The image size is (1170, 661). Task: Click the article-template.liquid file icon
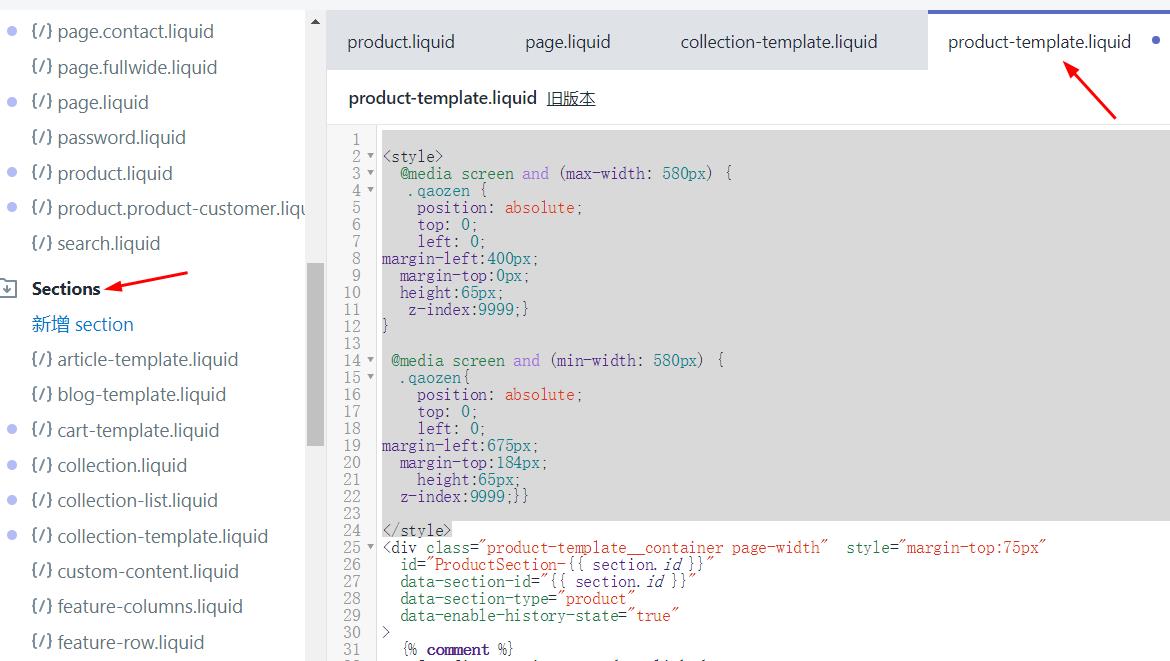click(x=42, y=360)
